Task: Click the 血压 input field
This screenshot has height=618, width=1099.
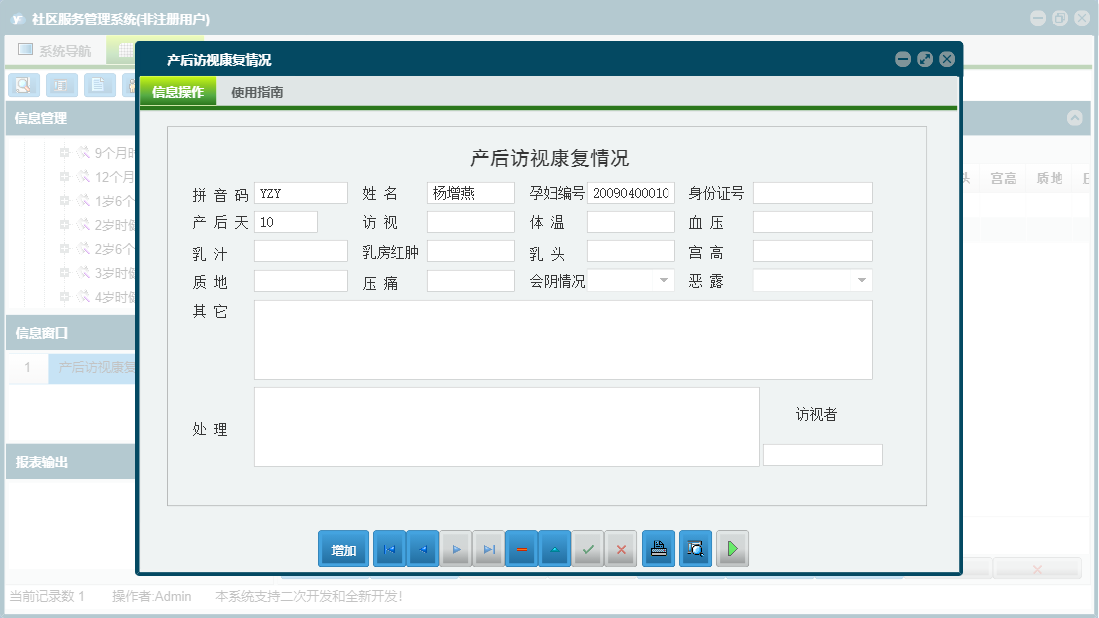Action: tap(812, 222)
